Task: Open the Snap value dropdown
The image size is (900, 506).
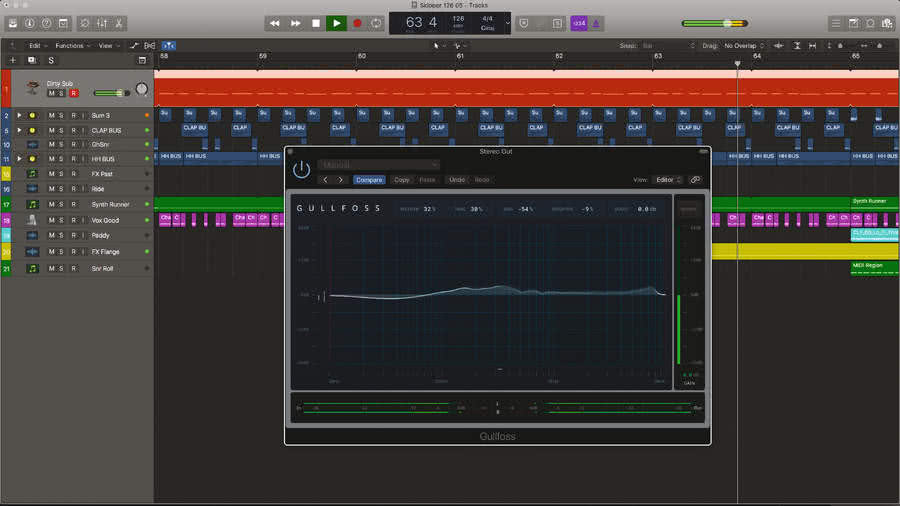Action: (669, 45)
